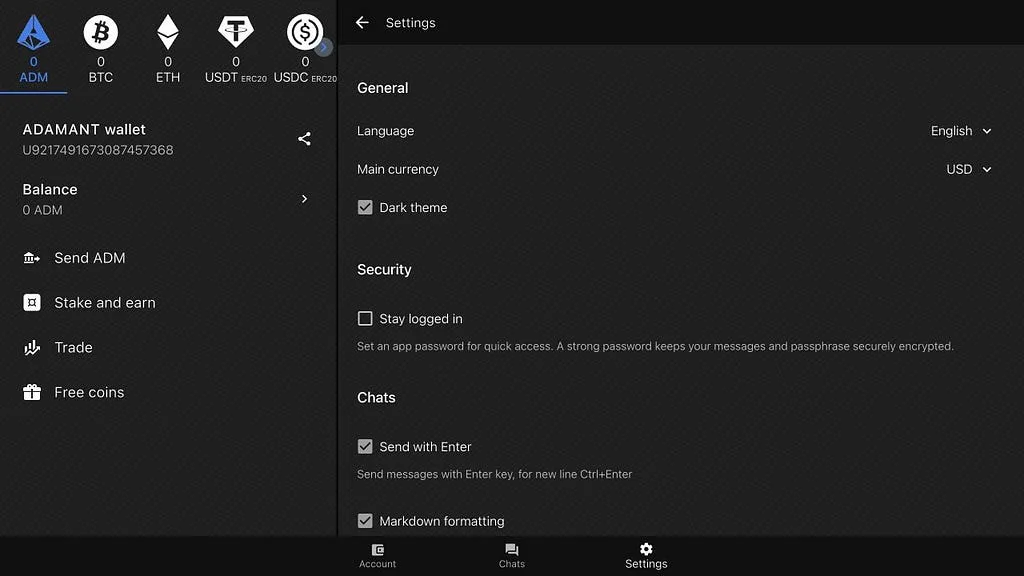Click the Trade chart icon
This screenshot has width=1024, height=576.
[x=31, y=347]
